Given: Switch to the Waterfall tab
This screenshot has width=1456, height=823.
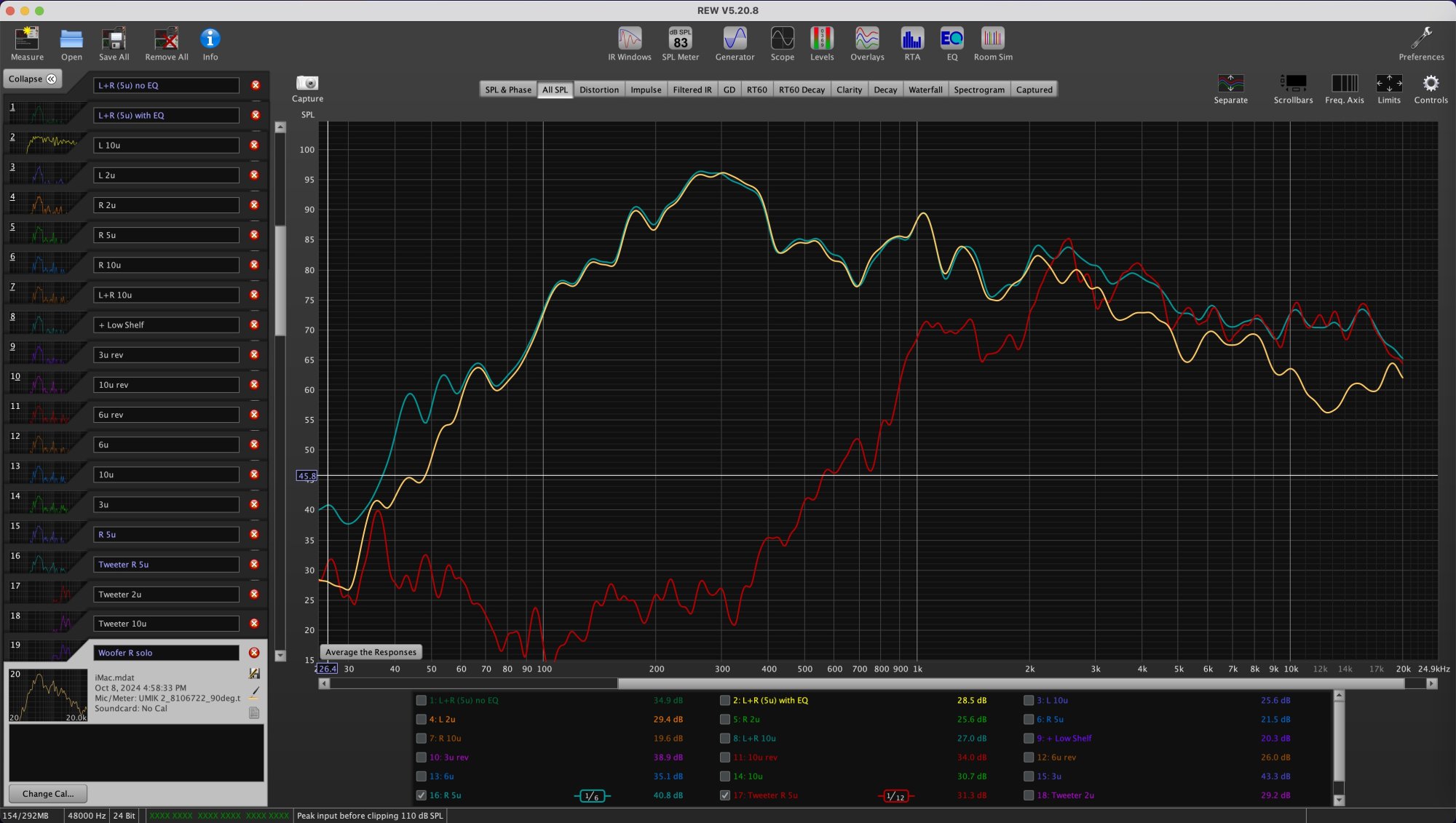Looking at the screenshot, I should 925,90.
